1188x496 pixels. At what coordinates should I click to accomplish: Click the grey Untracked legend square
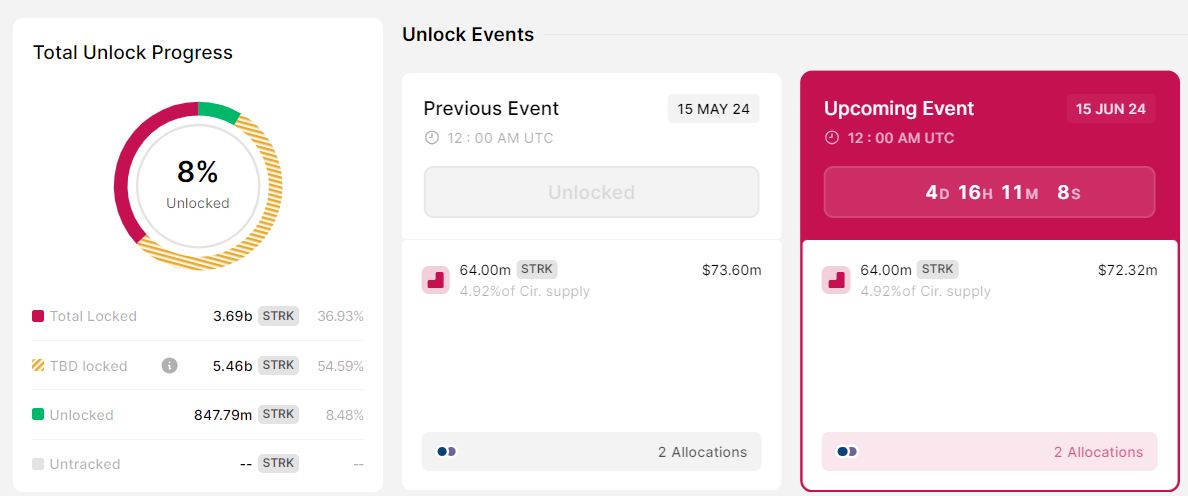click(x=38, y=464)
